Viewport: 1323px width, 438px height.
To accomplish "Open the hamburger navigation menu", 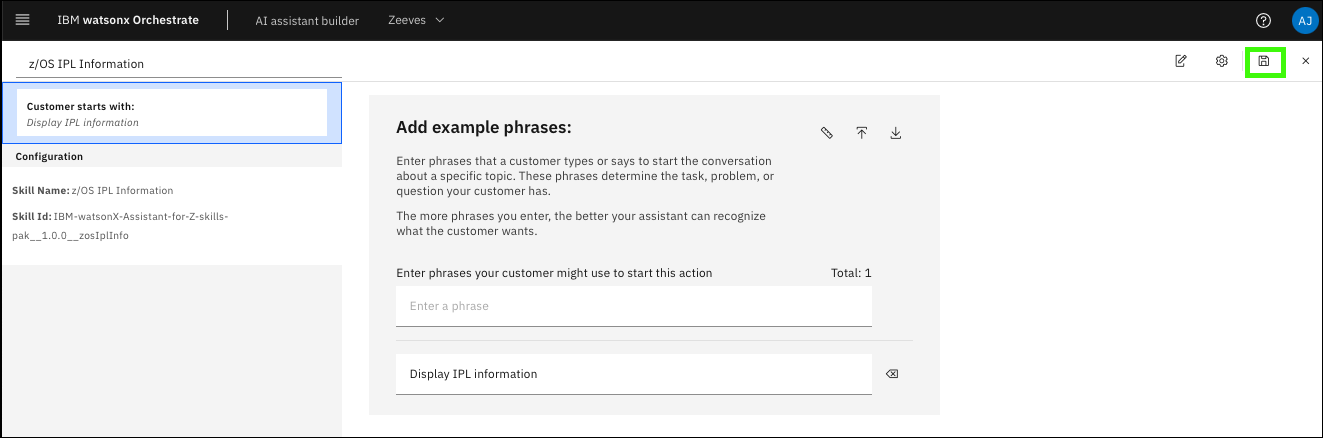I will [23, 20].
